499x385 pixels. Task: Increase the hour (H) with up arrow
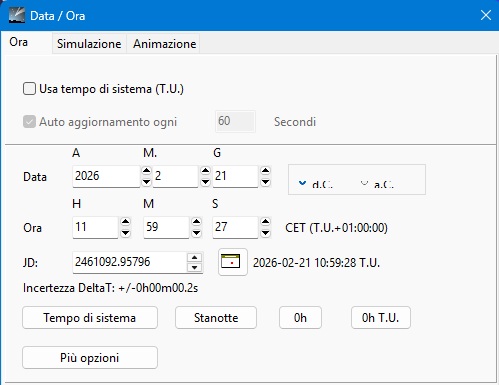(x=125, y=222)
